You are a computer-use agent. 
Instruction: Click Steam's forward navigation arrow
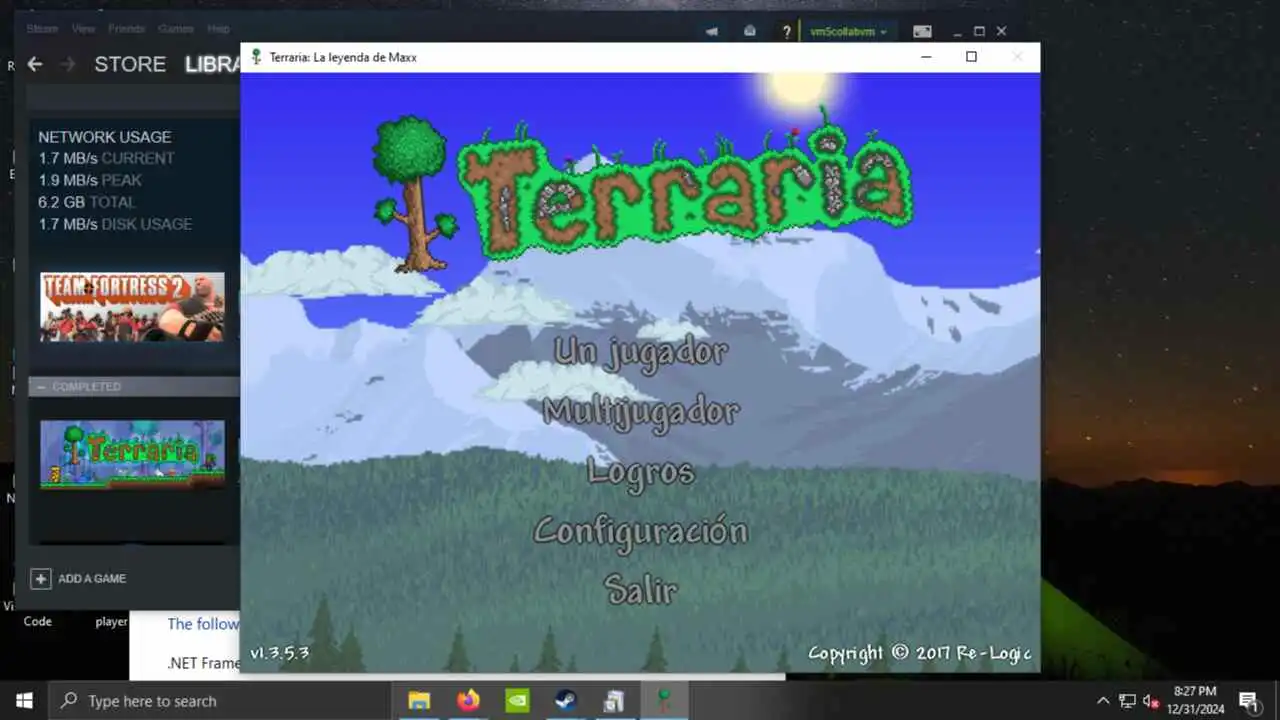point(68,64)
